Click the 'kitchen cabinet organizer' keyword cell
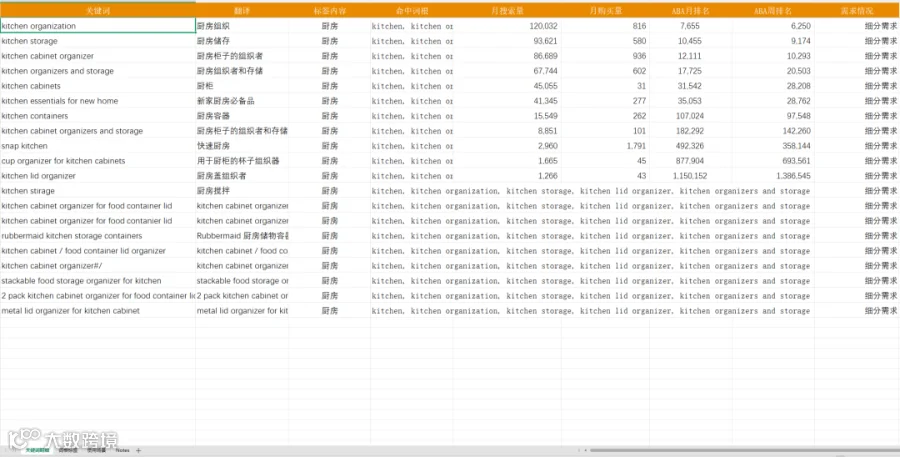900x457 pixels. point(98,56)
